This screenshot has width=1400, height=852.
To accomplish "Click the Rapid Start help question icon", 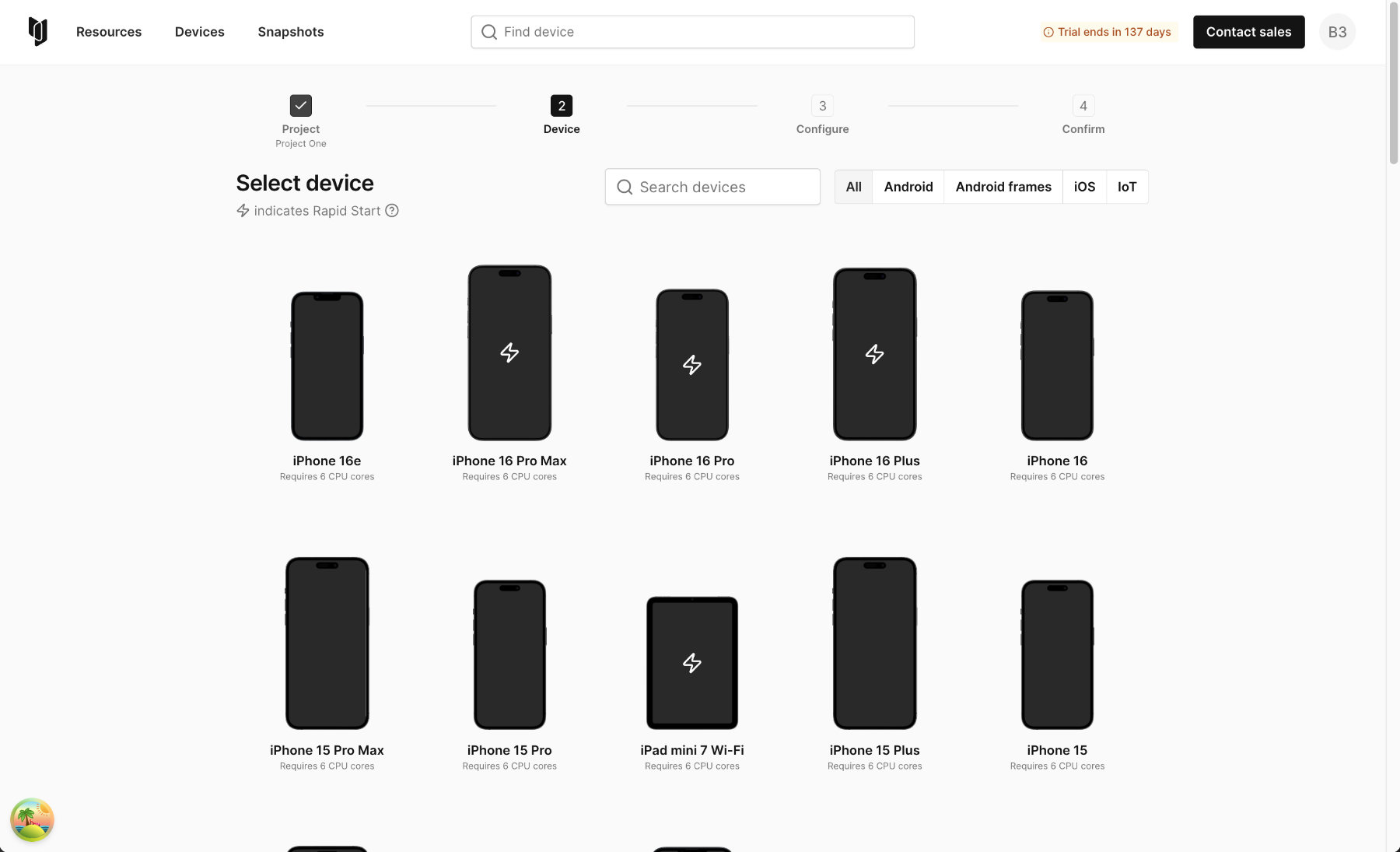I will point(392,211).
